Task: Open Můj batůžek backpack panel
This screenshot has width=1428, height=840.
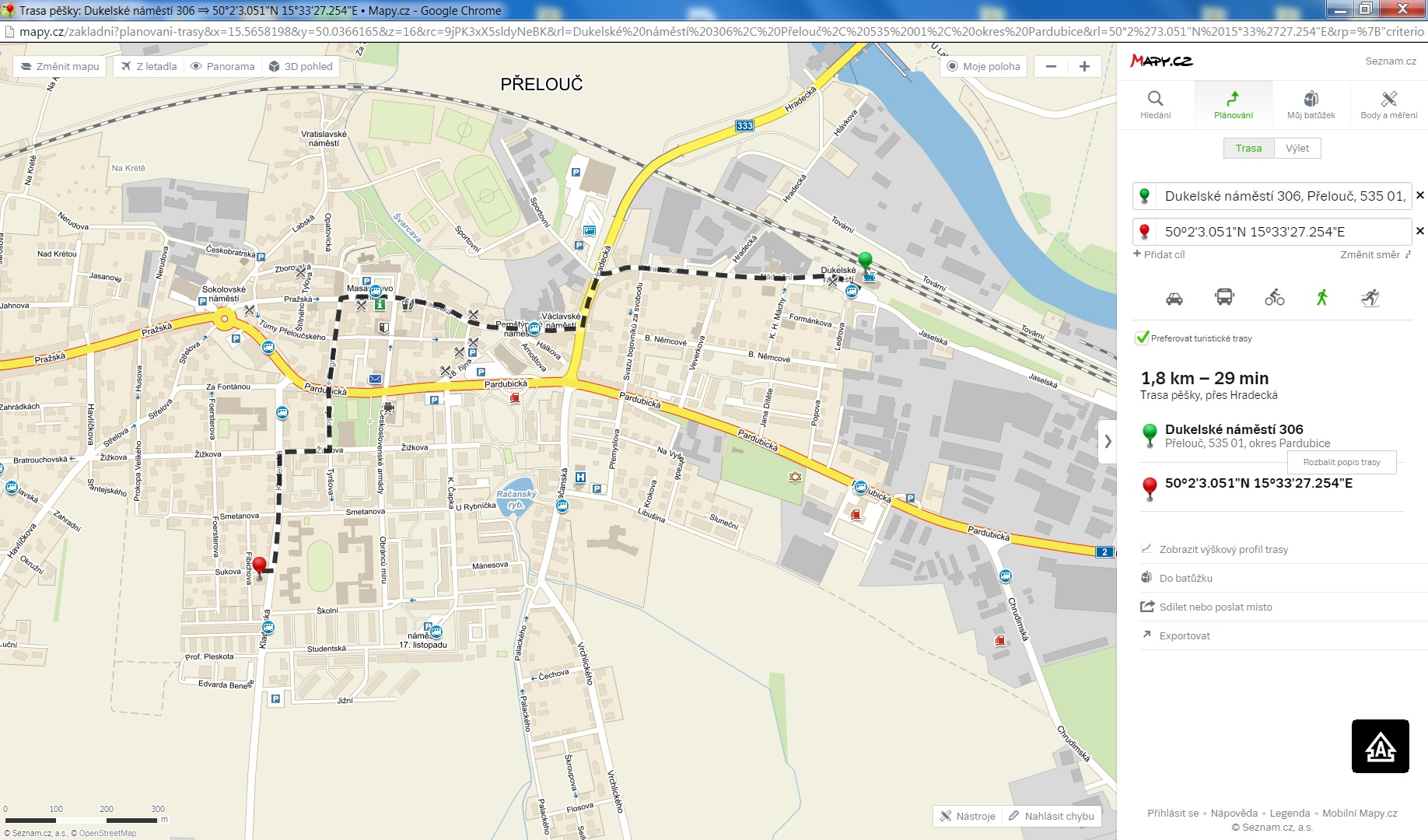Action: [x=1311, y=104]
